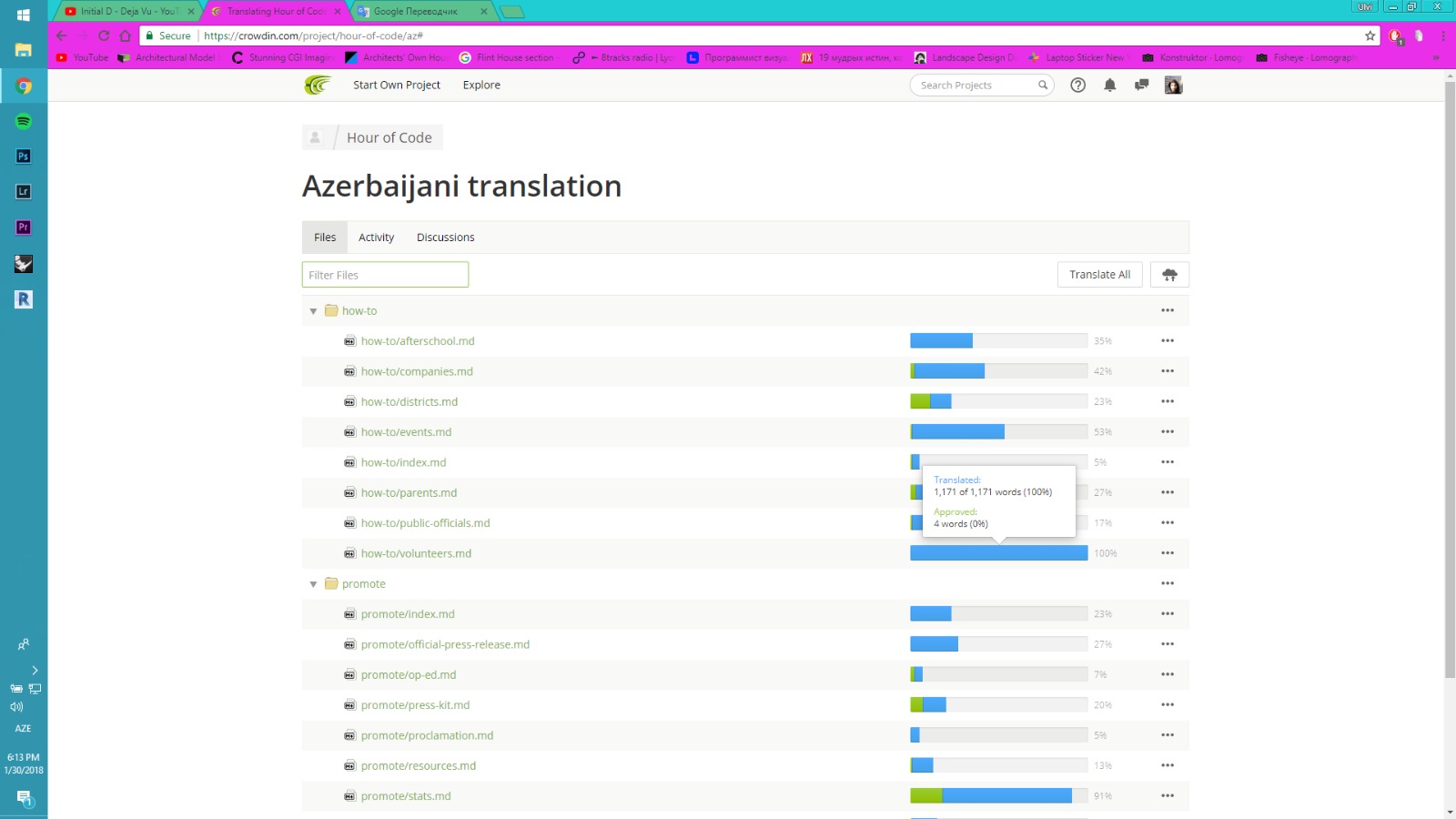Open the Chrome three-dot menu
Image resolution: width=1456 pixels, height=819 pixels.
click(x=1443, y=35)
